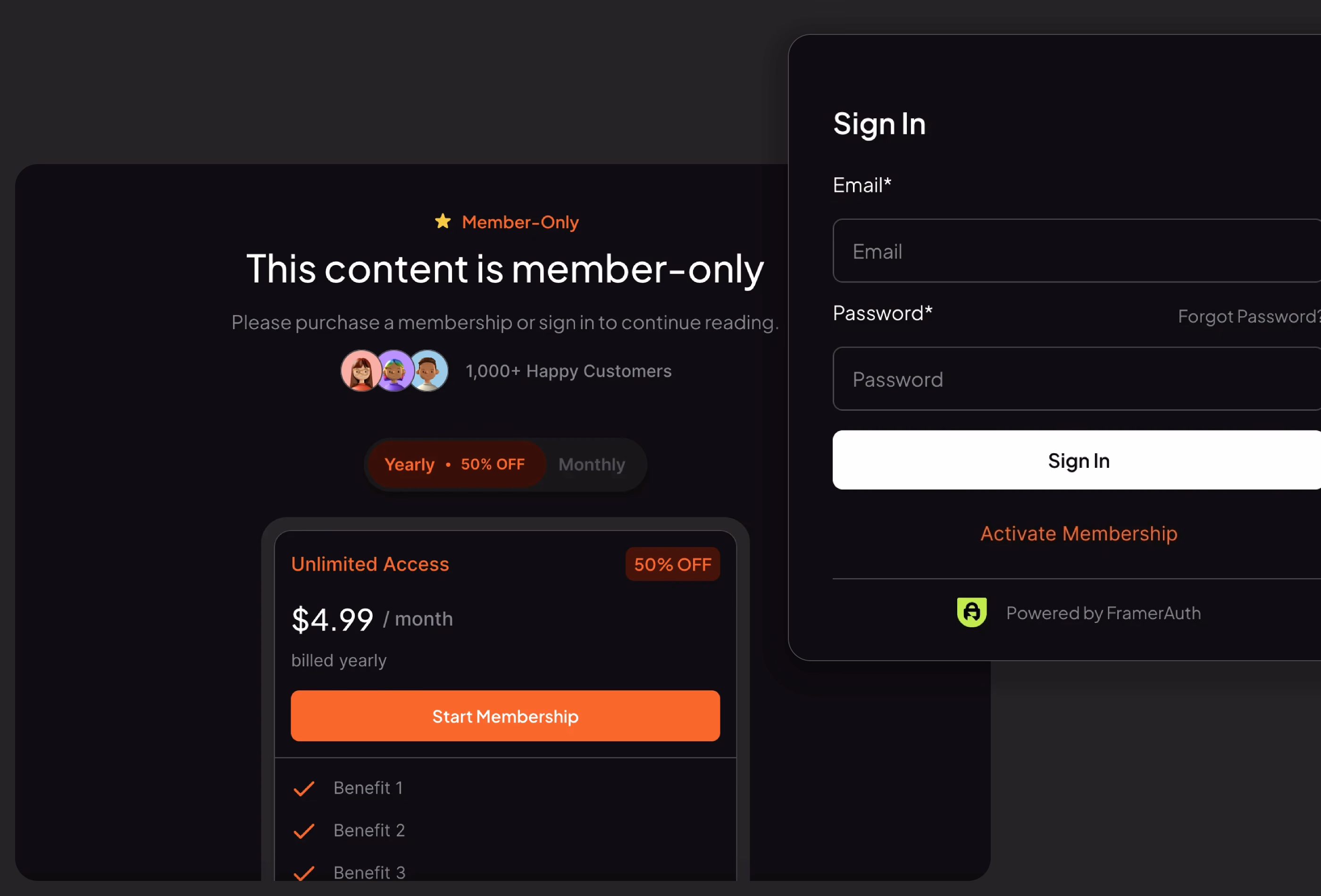The width and height of the screenshot is (1321, 896).
Task: Click inside the Email input field
Action: pos(1076,250)
